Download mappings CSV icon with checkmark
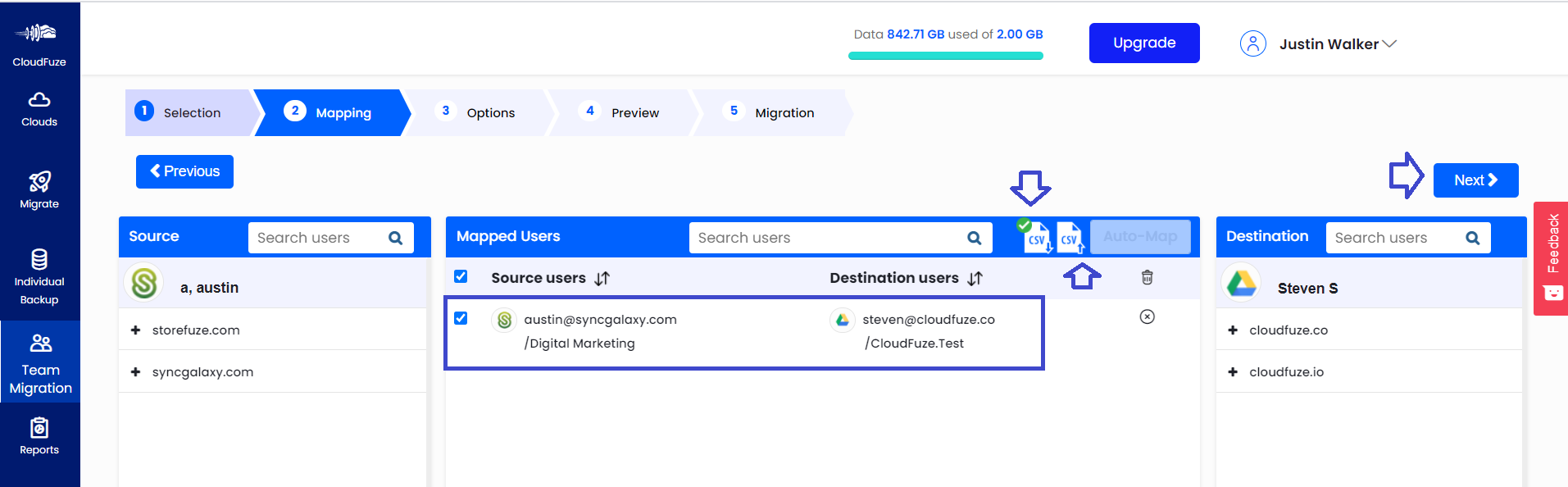Screen dimensions: 1568x487 (x=1035, y=237)
